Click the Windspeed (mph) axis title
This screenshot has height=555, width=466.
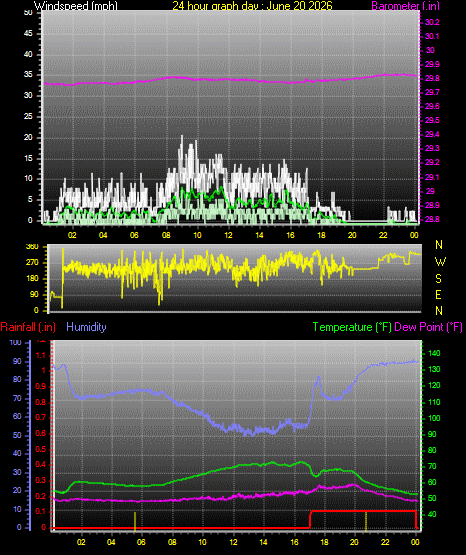tap(76, 5)
